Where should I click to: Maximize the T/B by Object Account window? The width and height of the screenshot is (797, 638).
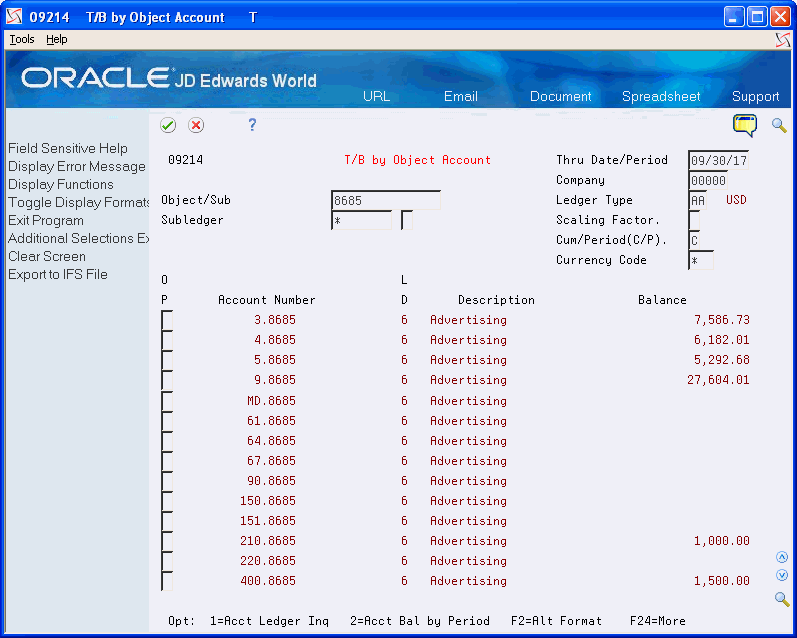pyautogui.click(x=757, y=17)
